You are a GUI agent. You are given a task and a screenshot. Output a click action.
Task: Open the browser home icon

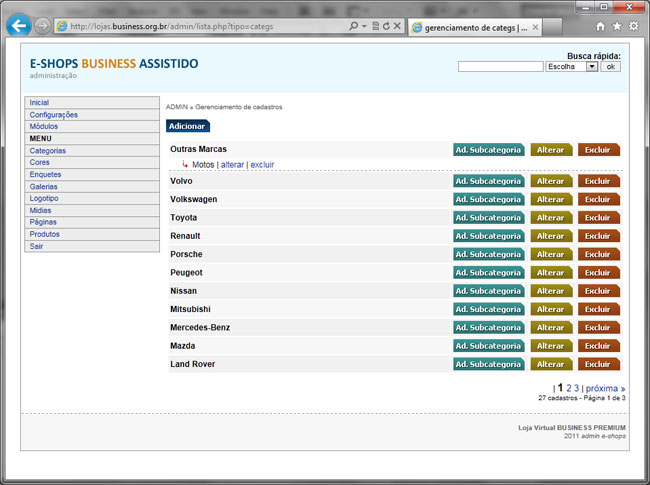tap(600, 26)
